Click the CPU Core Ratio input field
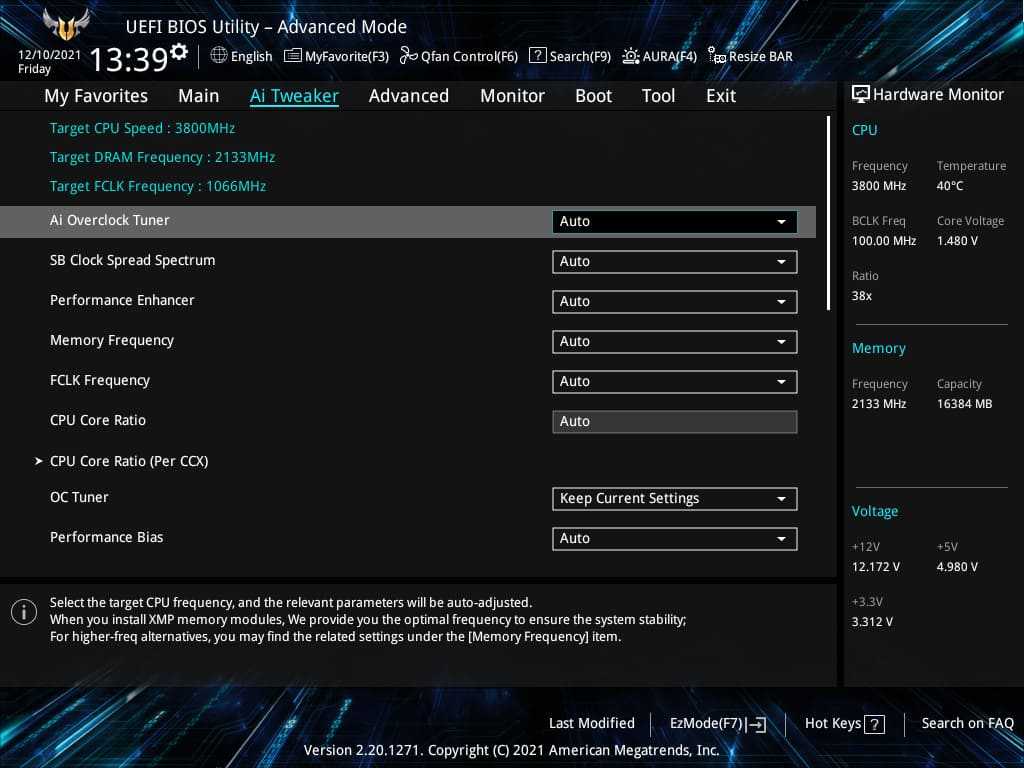The height and width of the screenshot is (768, 1024). pyautogui.click(x=674, y=422)
